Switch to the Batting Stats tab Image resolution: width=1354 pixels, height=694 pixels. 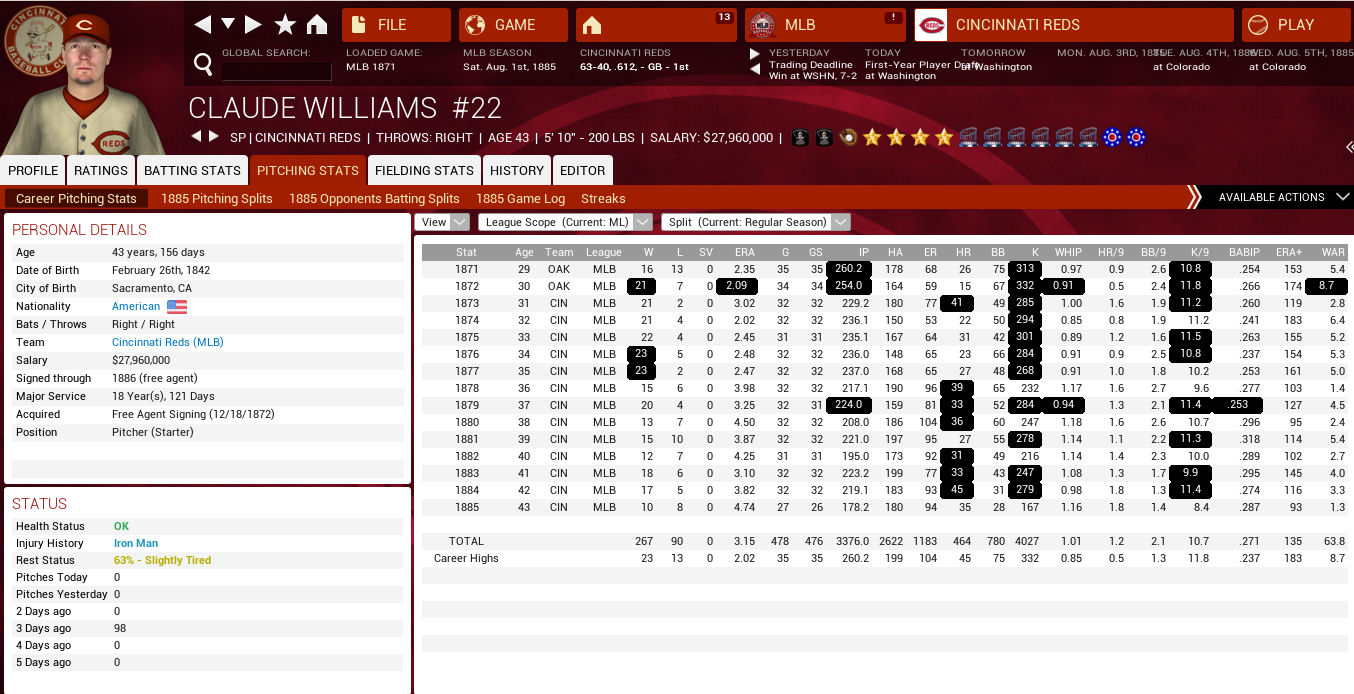[192, 171]
